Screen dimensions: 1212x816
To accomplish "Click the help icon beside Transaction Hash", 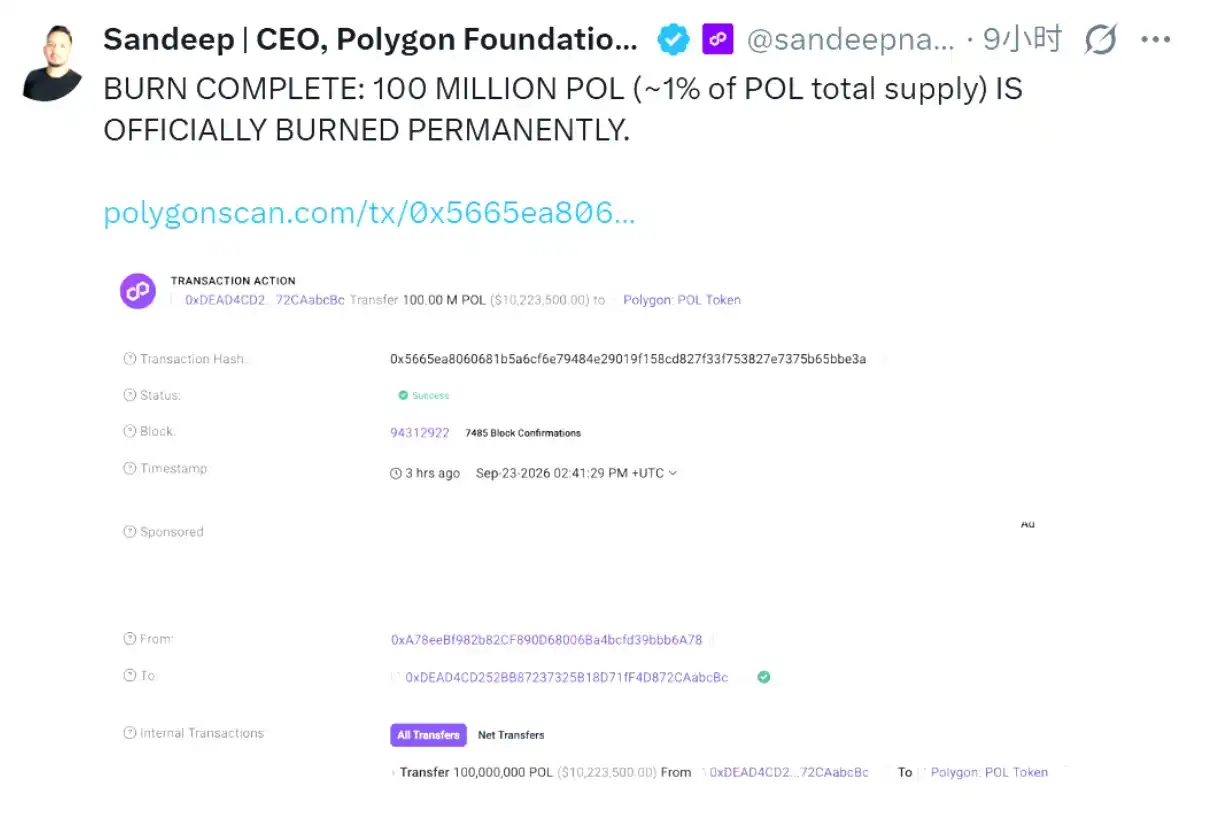I will point(129,359).
